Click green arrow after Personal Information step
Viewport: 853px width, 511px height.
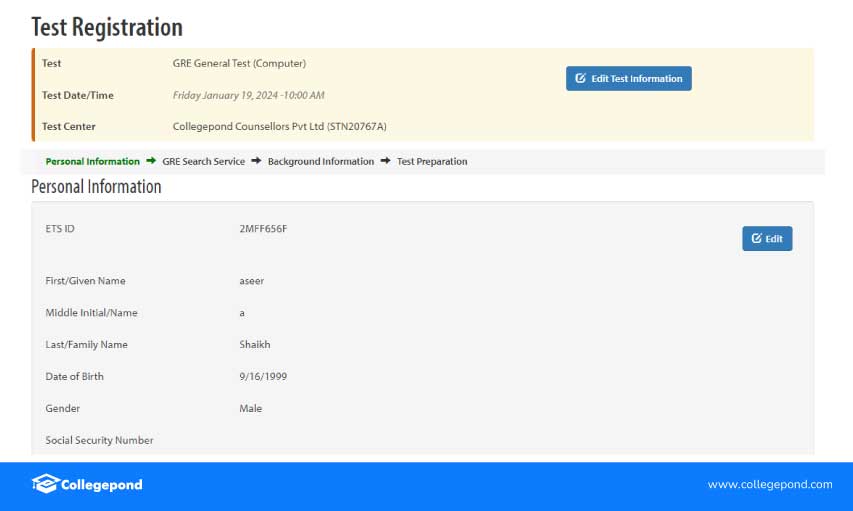(151, 161)
